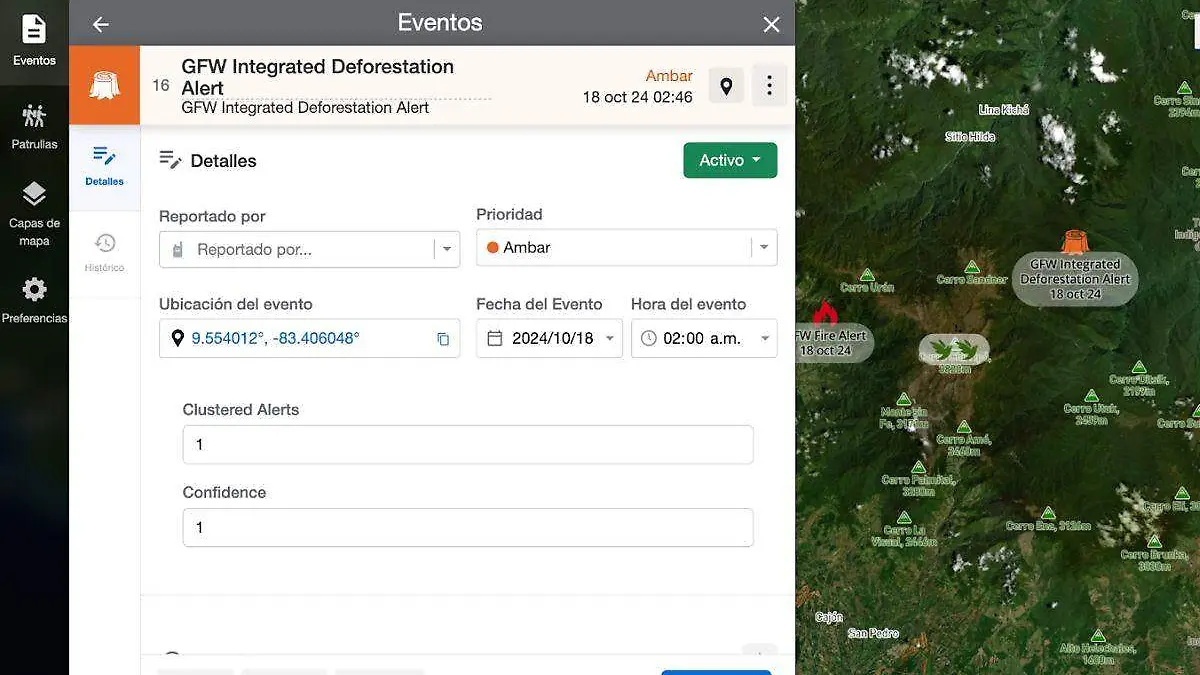Open Capas de mapa layers panel
1200x675 pixels.
(x=34, y=213)
